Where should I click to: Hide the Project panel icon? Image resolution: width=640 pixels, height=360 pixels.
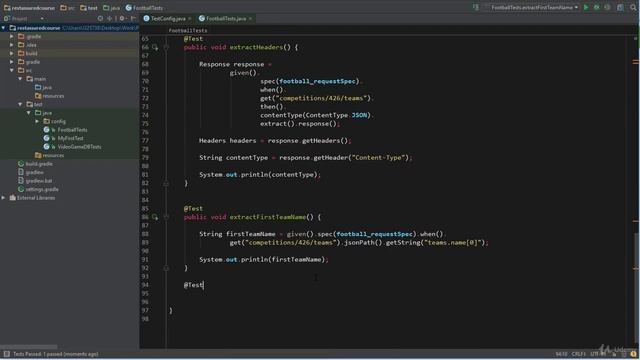pyautogui.click(x=133, y=18)
